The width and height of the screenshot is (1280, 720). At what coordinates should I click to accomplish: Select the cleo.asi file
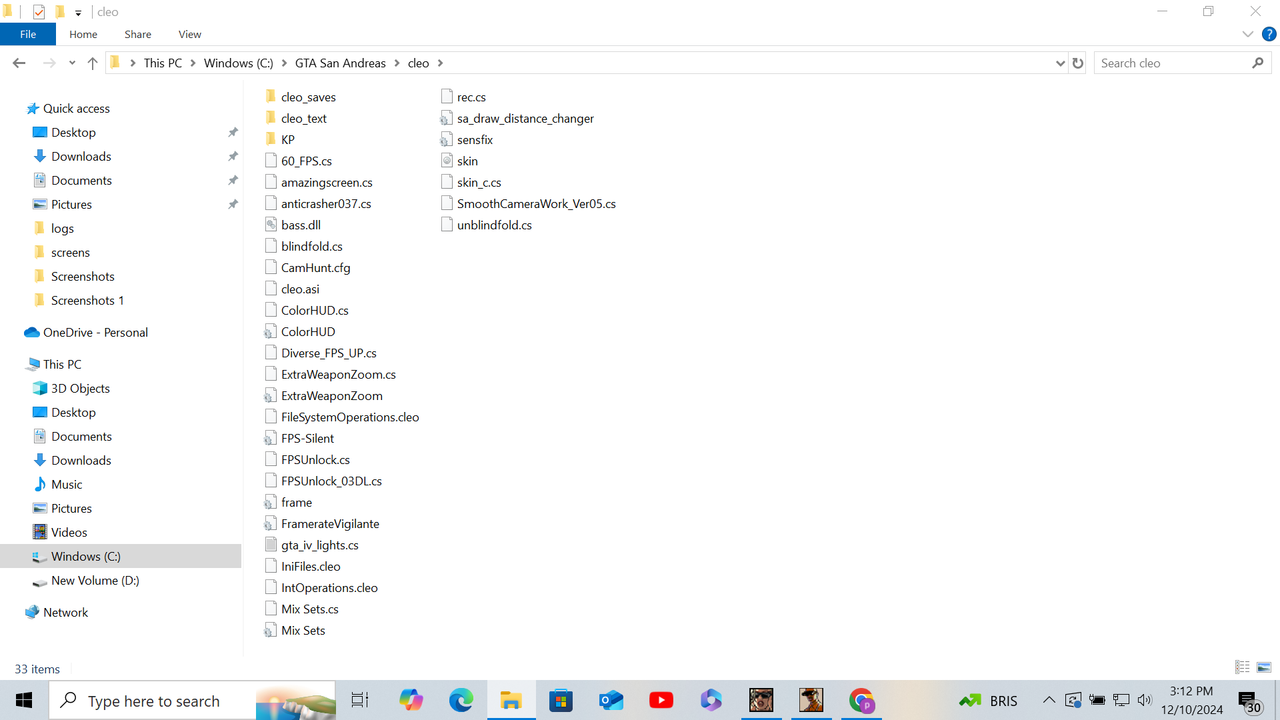(292, 289)
